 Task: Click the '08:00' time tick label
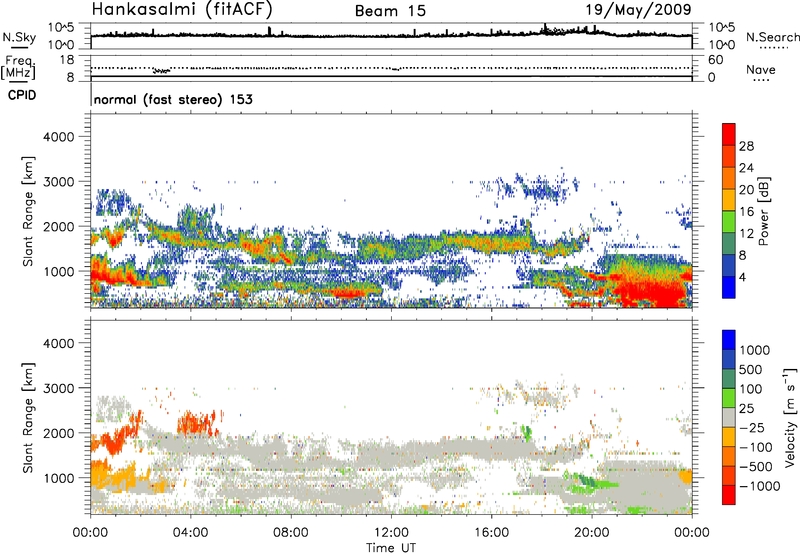291,533
